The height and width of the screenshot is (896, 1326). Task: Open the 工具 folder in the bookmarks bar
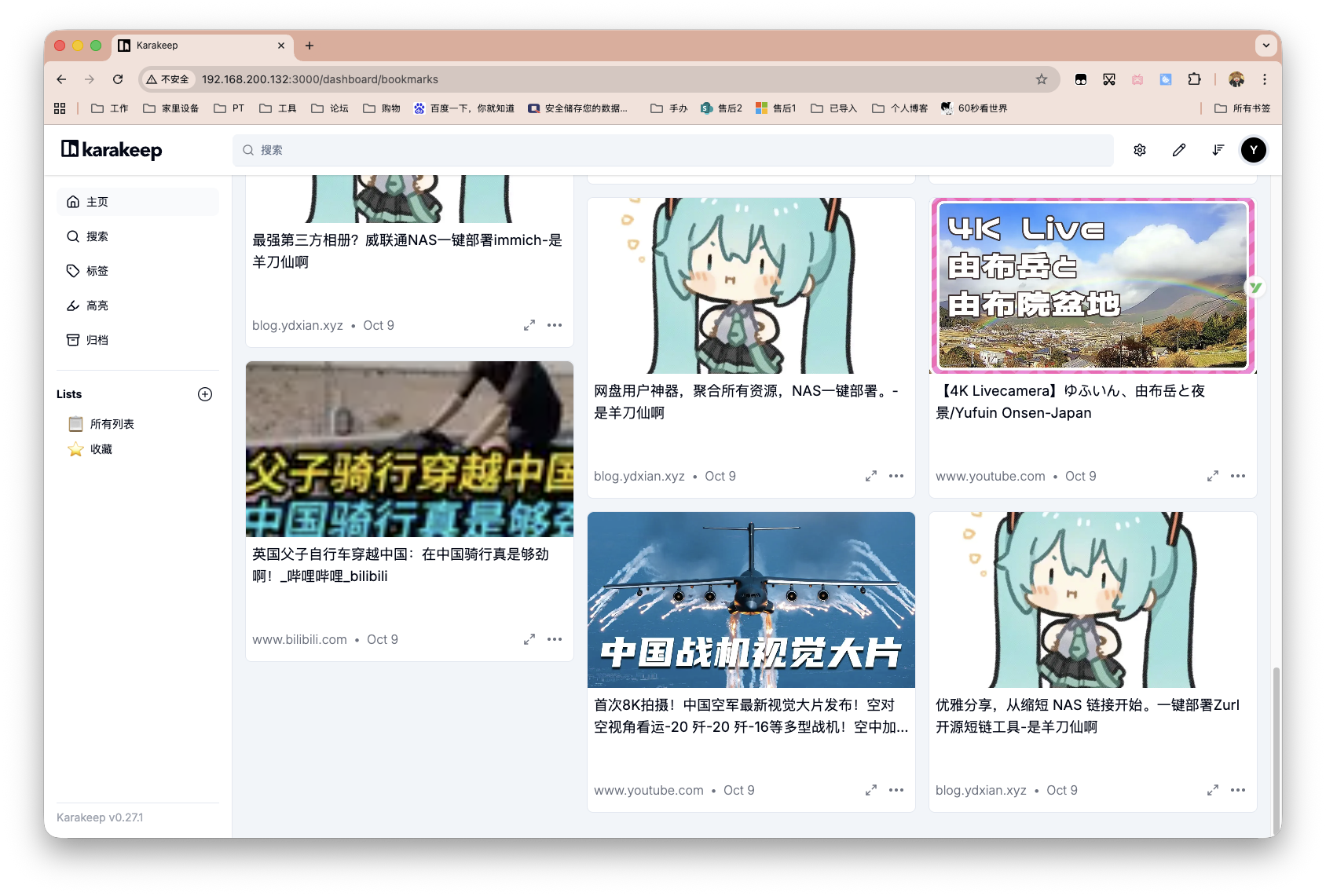click(277, 108)
